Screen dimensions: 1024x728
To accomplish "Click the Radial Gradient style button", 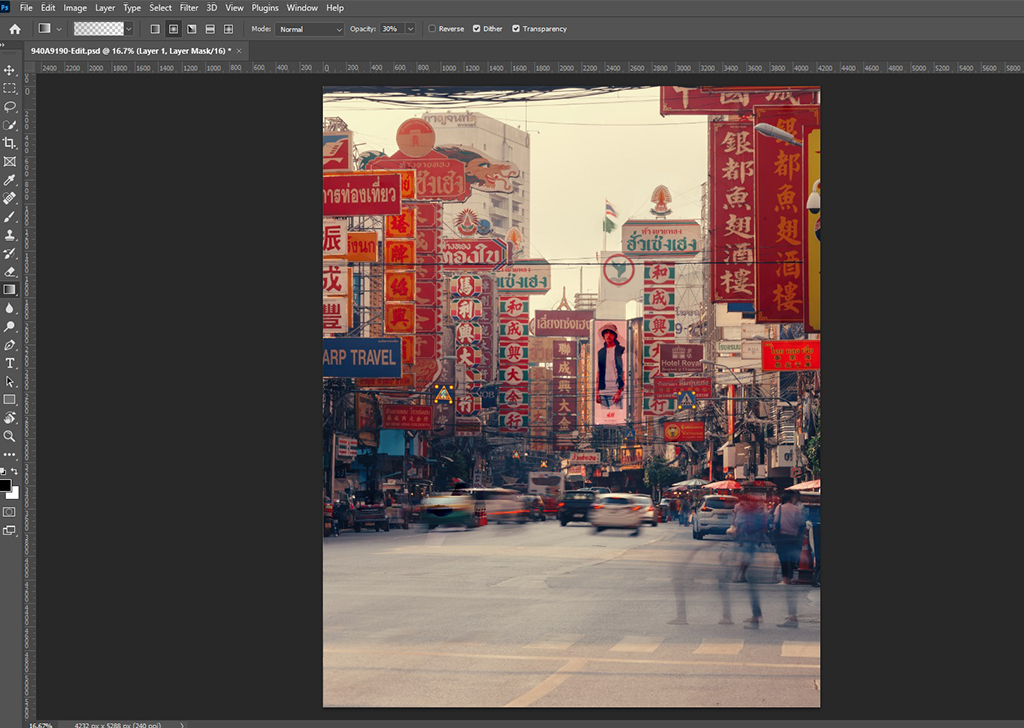I will click(x=173, y=29).
